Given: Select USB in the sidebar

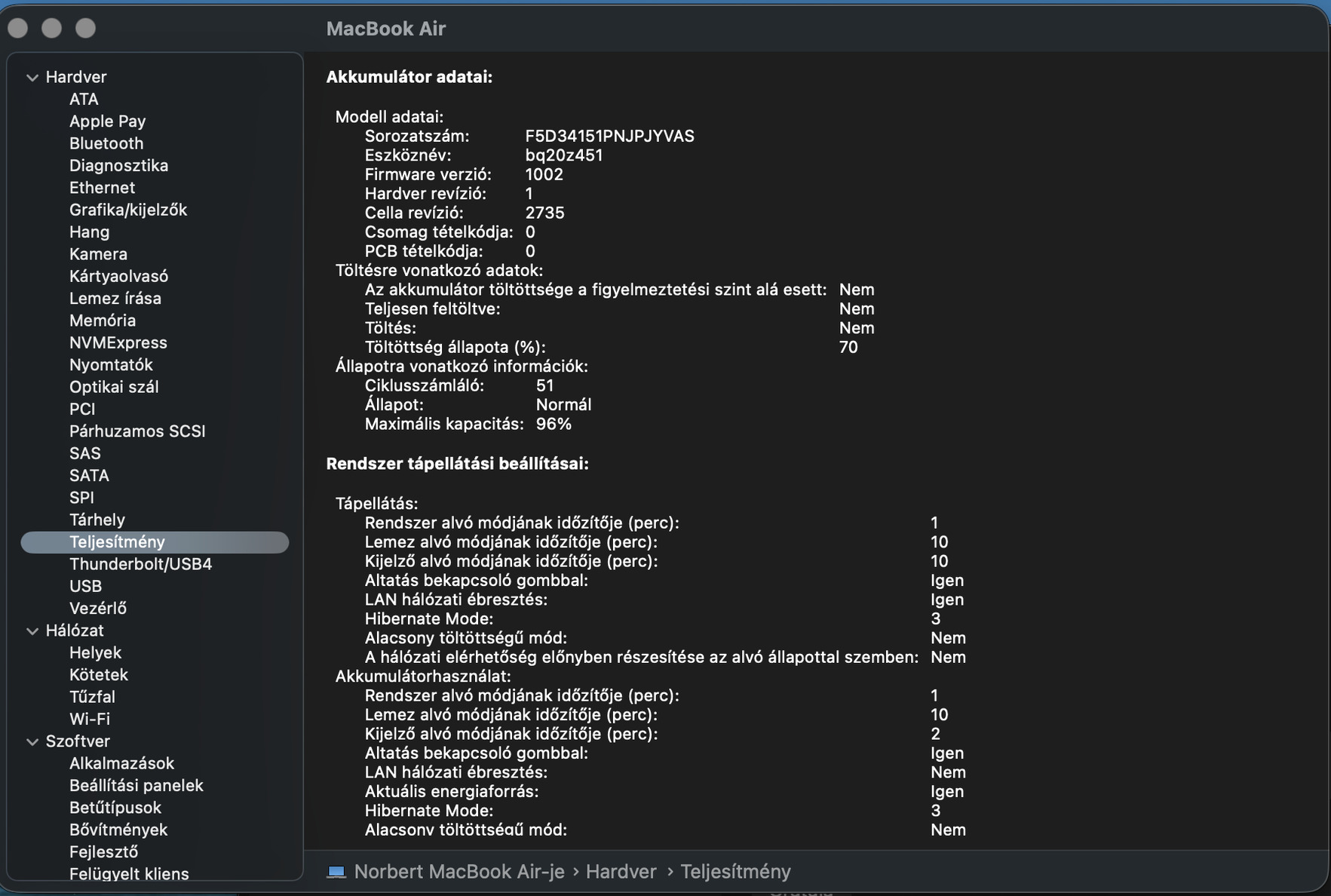Looking at the screenshot, I should click(x=85, y=586).
